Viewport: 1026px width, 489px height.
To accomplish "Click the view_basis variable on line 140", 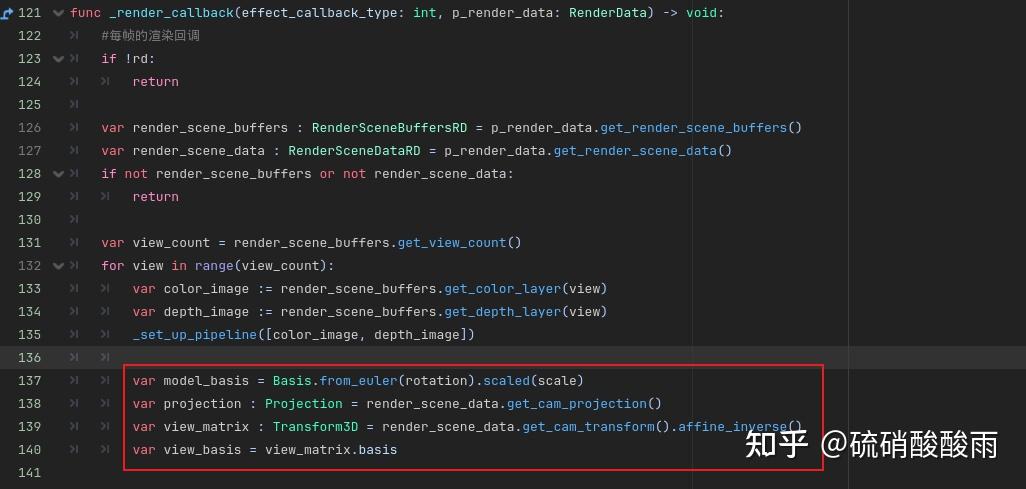I will click(202, 450).
